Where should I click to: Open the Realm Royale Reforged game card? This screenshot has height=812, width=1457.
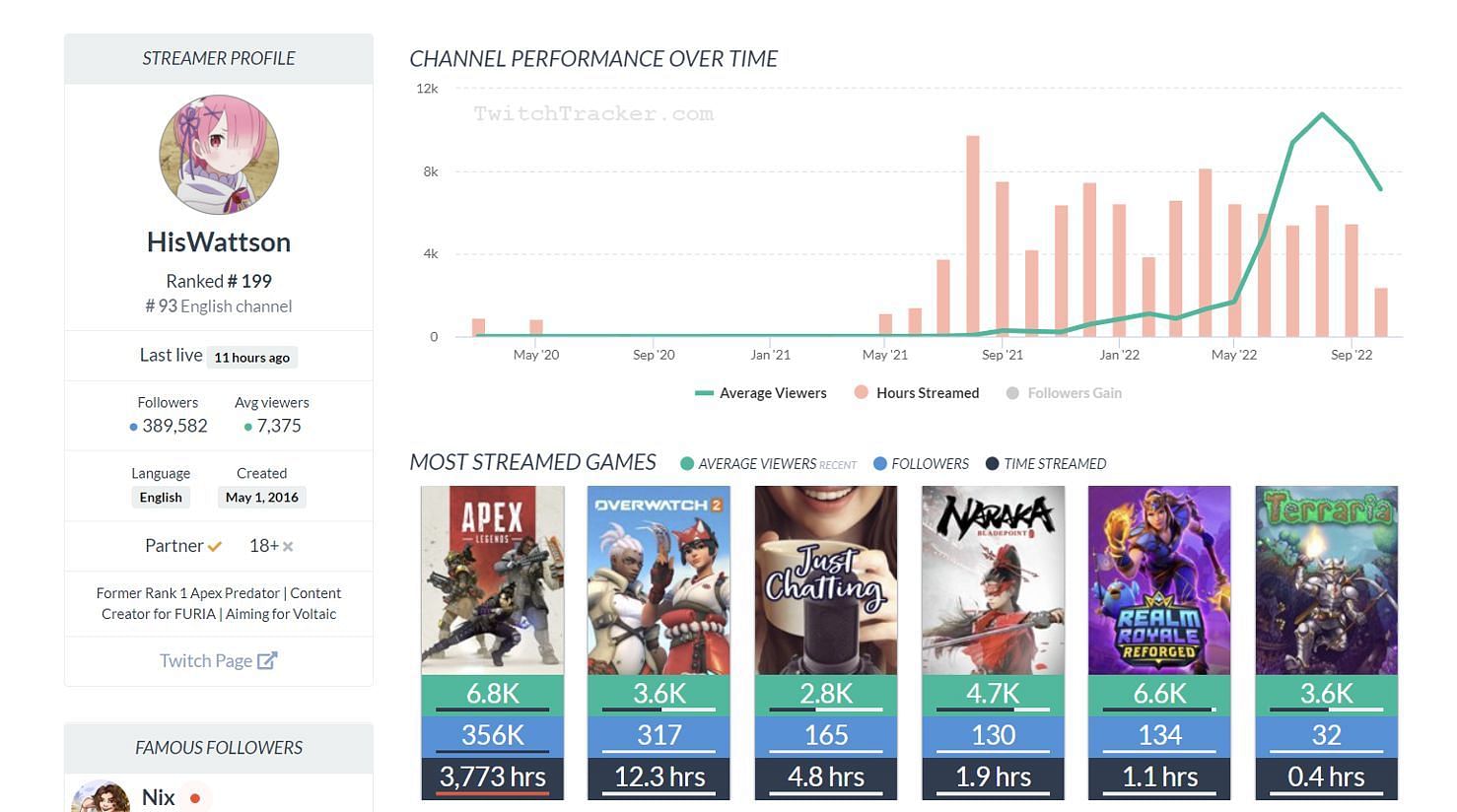point(1159,580)
